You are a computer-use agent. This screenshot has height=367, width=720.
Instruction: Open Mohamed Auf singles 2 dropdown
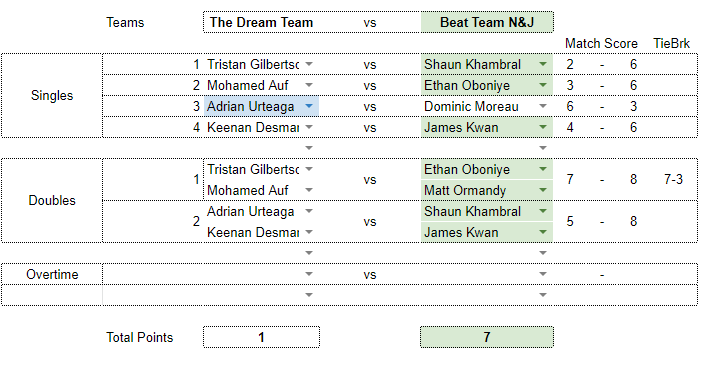pos(309,85)
